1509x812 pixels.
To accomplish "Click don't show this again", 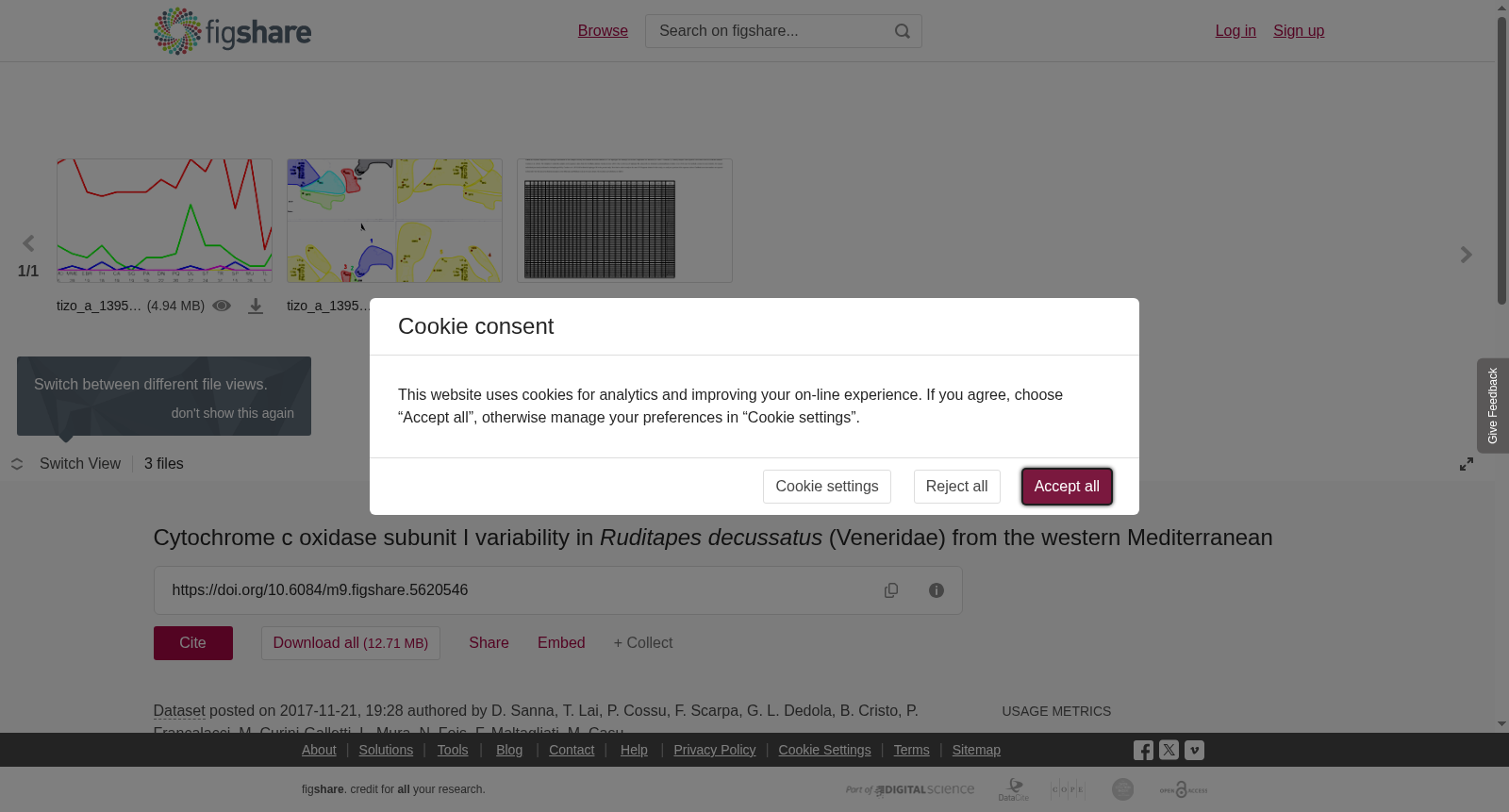I will [x=232, y=413].
